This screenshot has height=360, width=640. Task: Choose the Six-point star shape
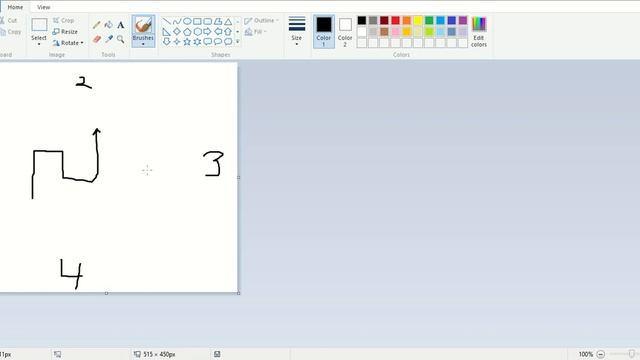pyautogui.click(x=197, y=42)
